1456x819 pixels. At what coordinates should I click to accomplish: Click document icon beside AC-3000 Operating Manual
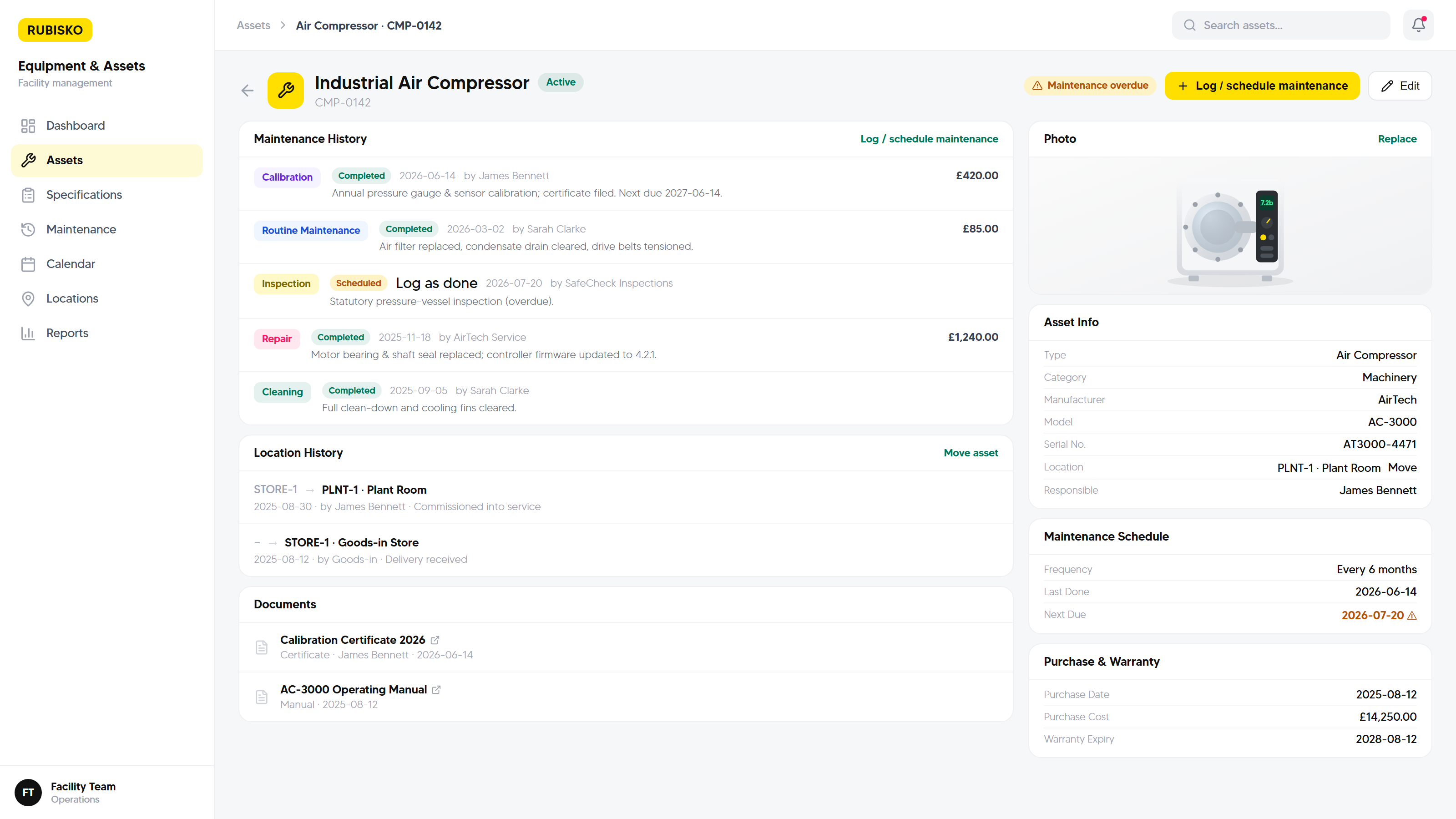[261, 697]
